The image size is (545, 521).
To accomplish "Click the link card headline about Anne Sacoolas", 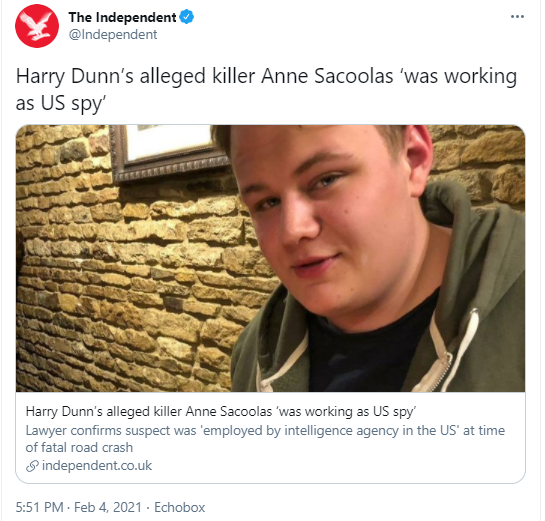I will coord(221,412).
